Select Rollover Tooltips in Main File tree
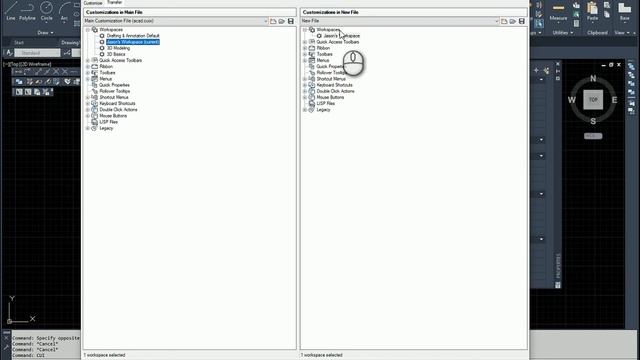Image resolution: width=640 pixels, height=360 pixels. [x=115, y=91]
